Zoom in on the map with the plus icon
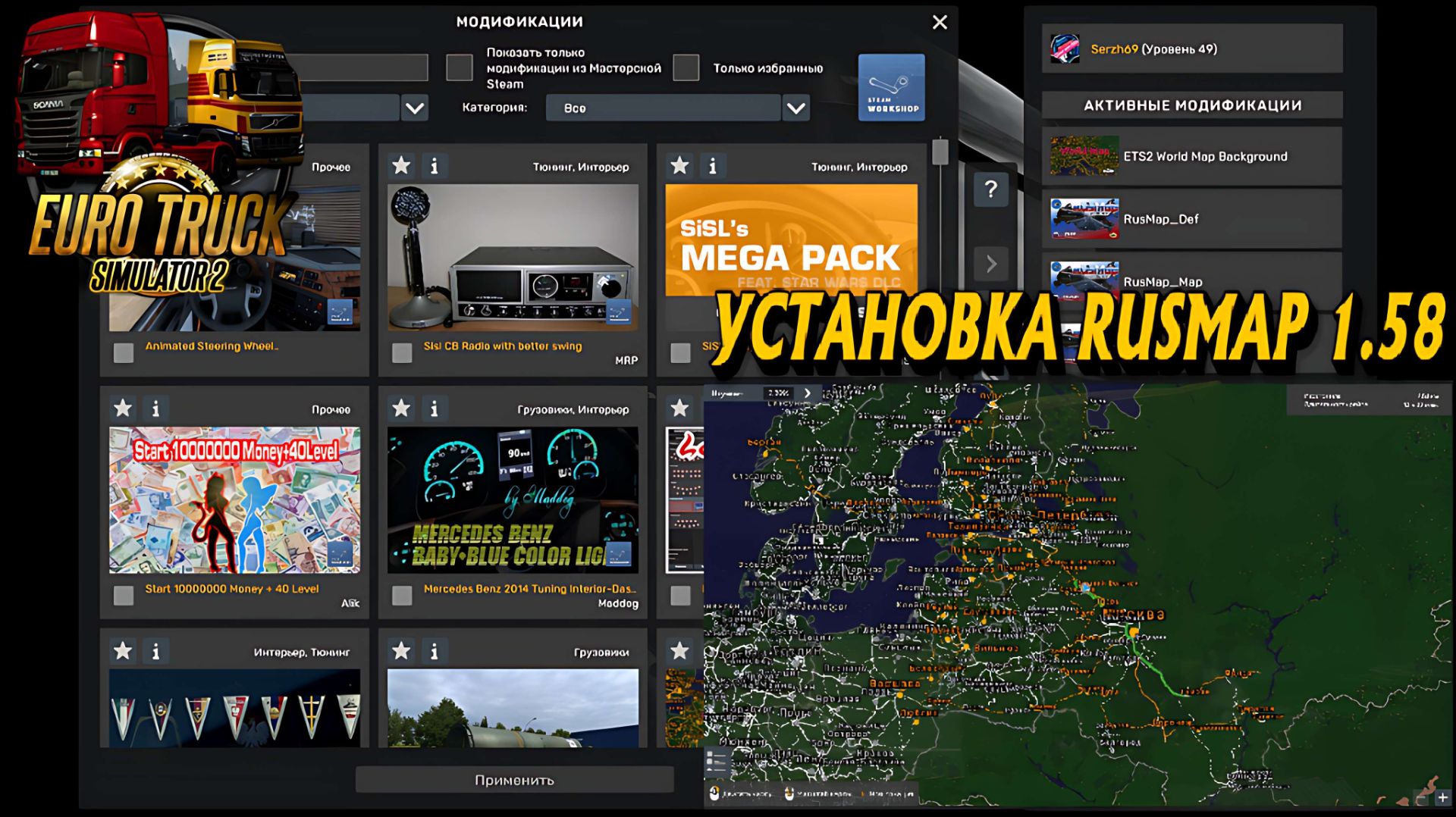The height and width of the screenshot is (817, 1456). [x=1442, y=798]
